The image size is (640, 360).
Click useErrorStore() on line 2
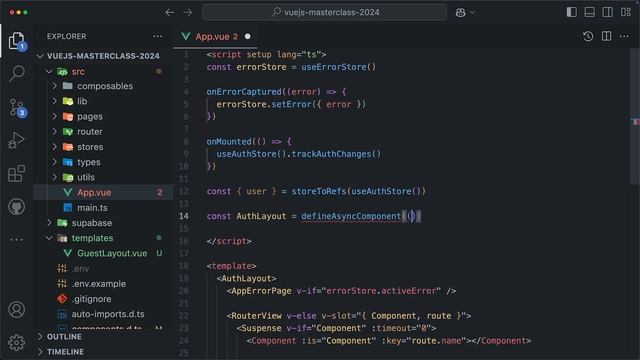338,67
